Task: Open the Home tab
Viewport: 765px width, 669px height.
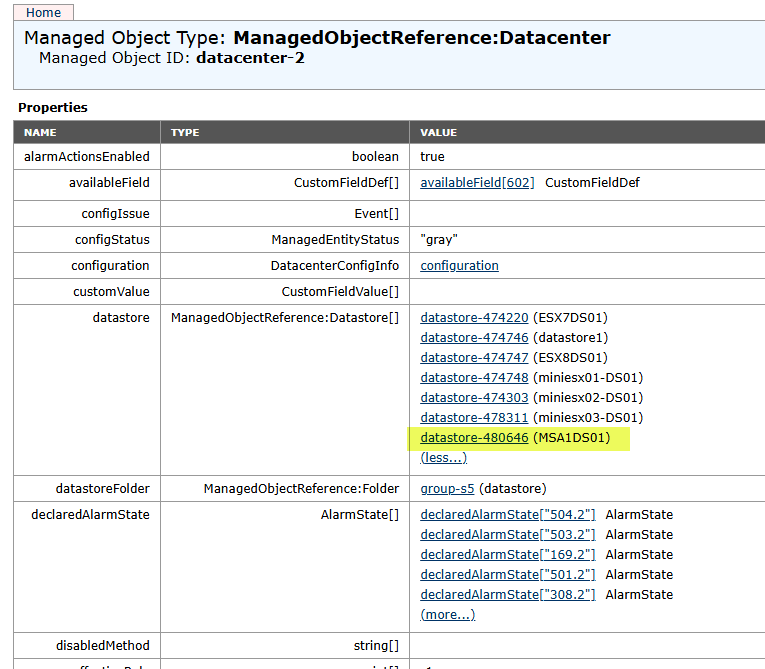Action: tap(43, 12)
